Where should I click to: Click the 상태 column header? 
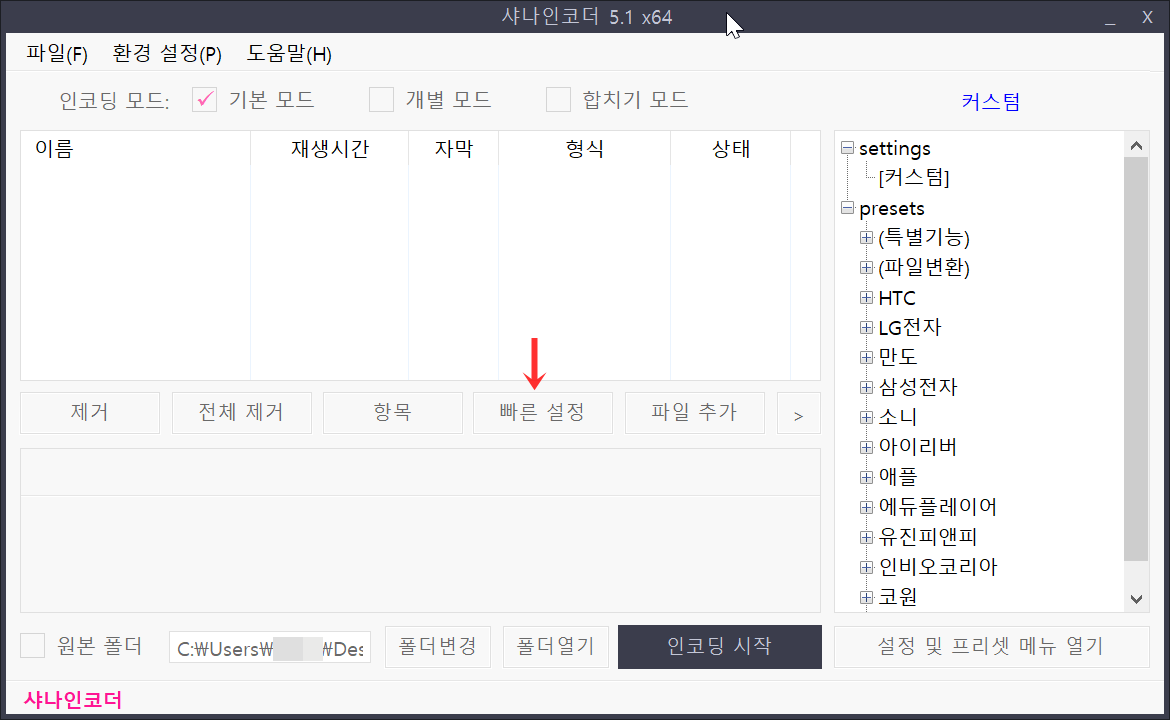[731, 148]
